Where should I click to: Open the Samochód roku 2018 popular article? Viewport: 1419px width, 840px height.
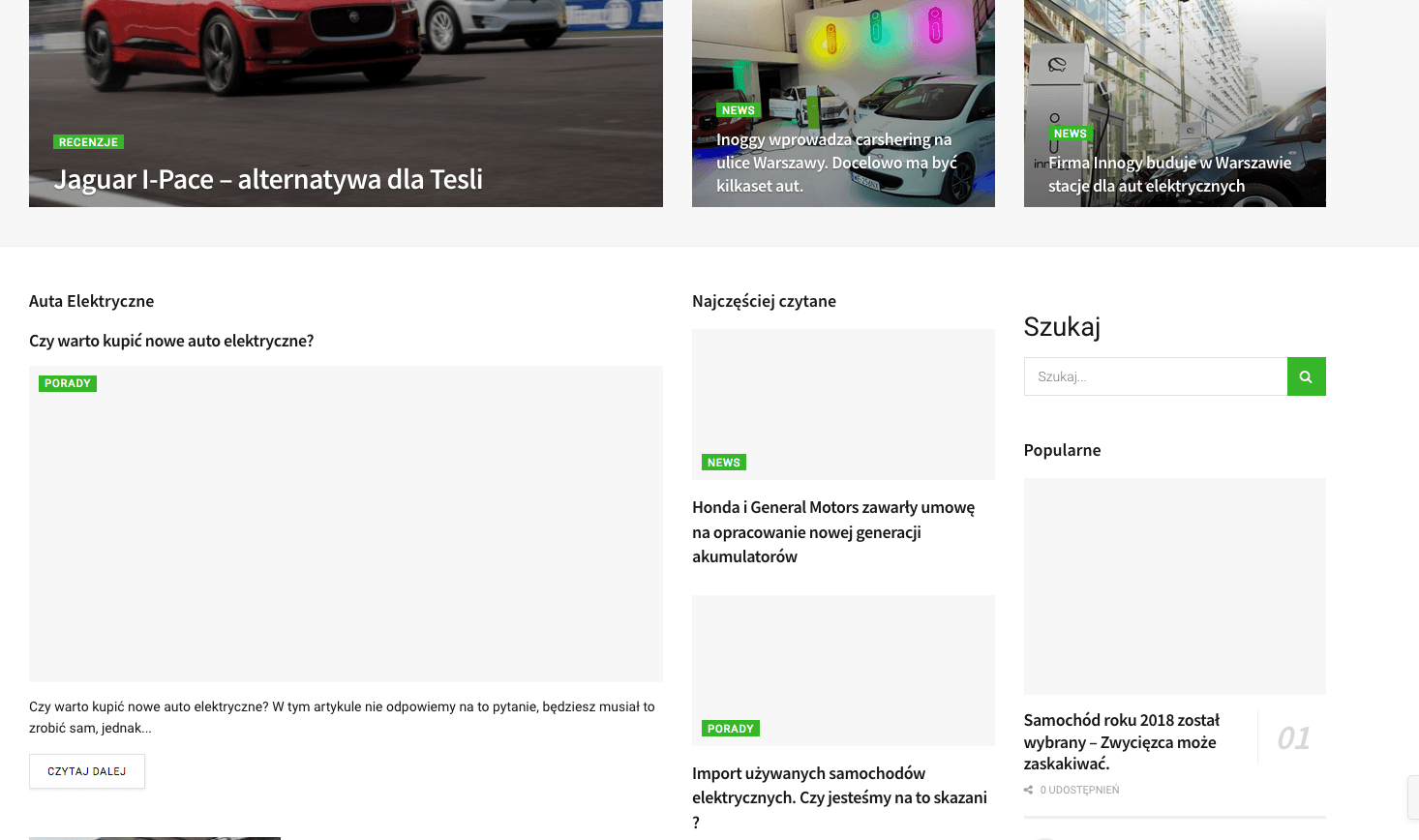(1121, 741)
